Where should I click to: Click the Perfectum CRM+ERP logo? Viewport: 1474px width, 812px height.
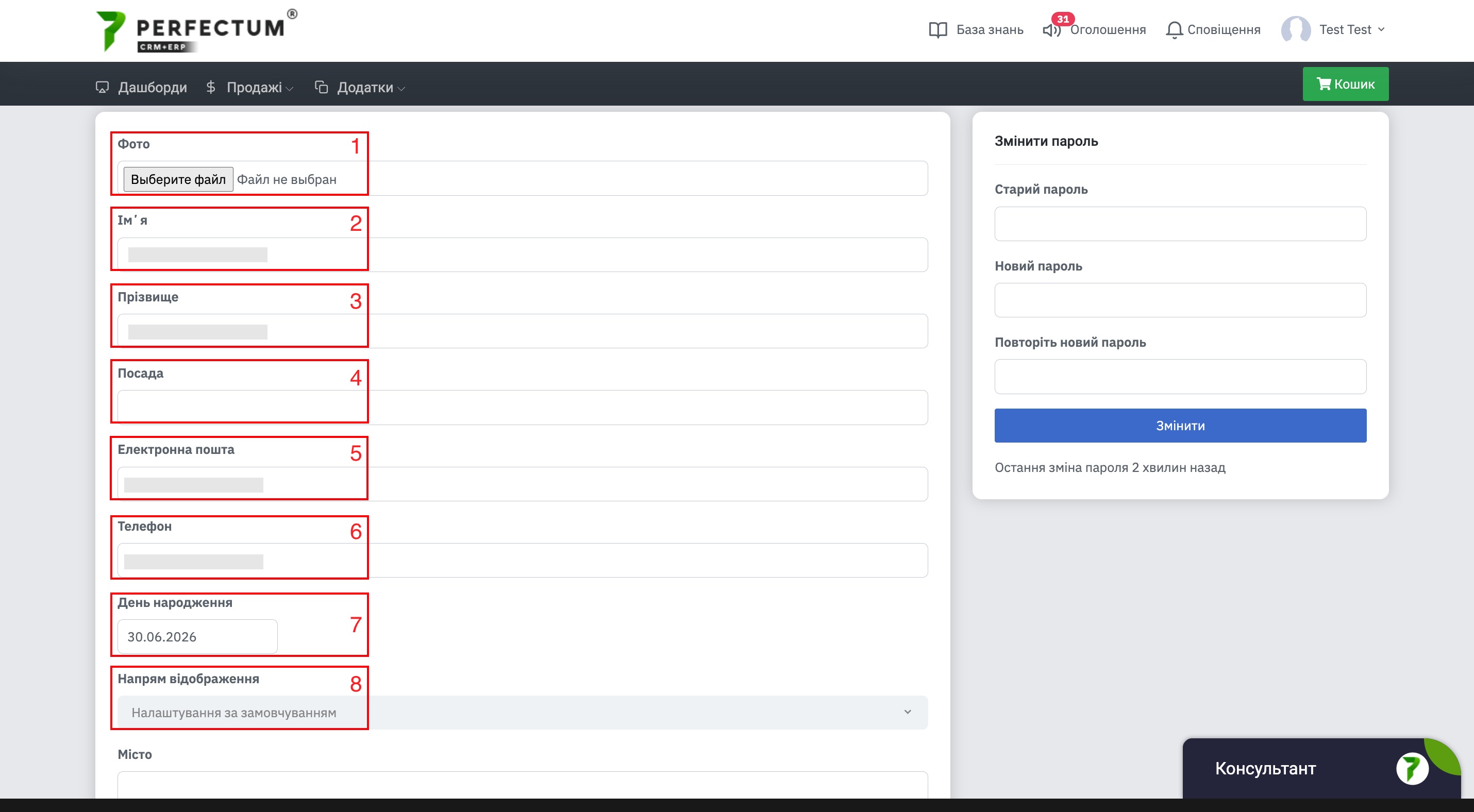tap(196, 31)
